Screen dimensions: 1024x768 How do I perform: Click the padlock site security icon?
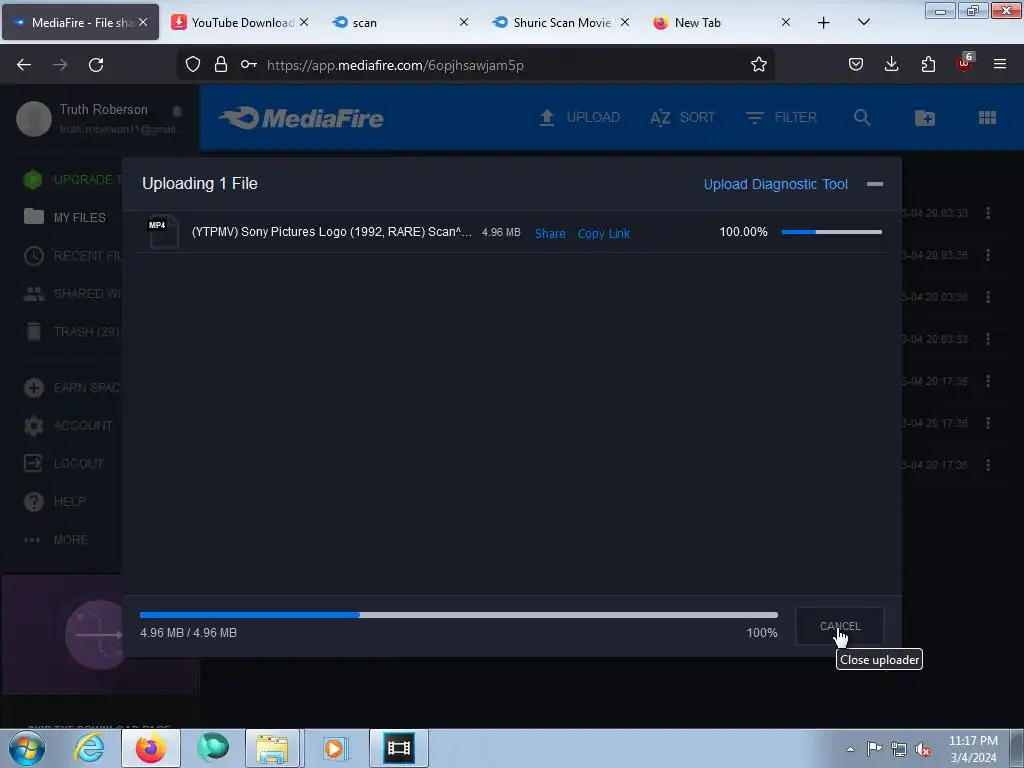pos(221,65)
